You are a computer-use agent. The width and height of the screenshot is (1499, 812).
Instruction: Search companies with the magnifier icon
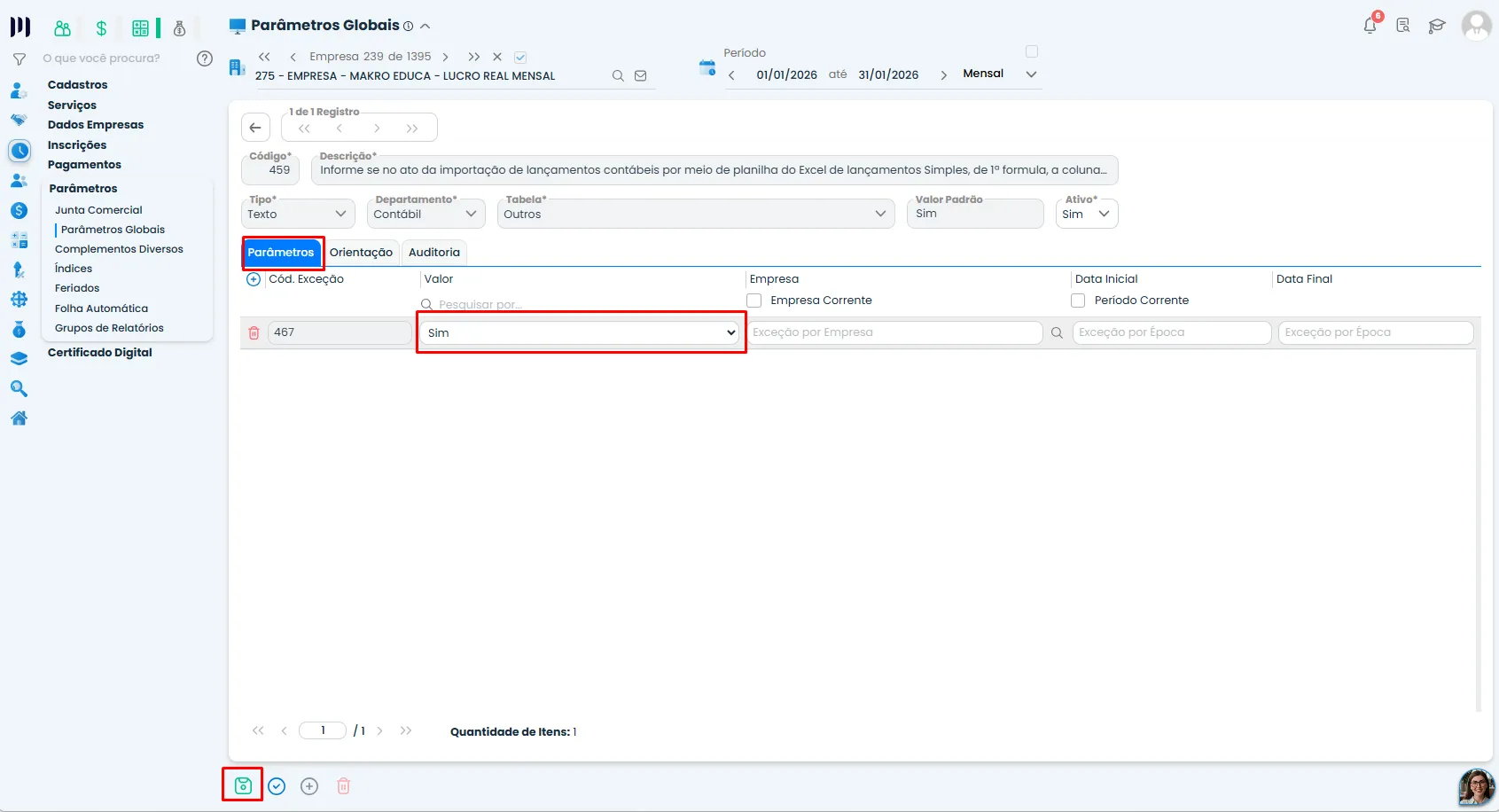pyautogui.click(x=618, y=76)
